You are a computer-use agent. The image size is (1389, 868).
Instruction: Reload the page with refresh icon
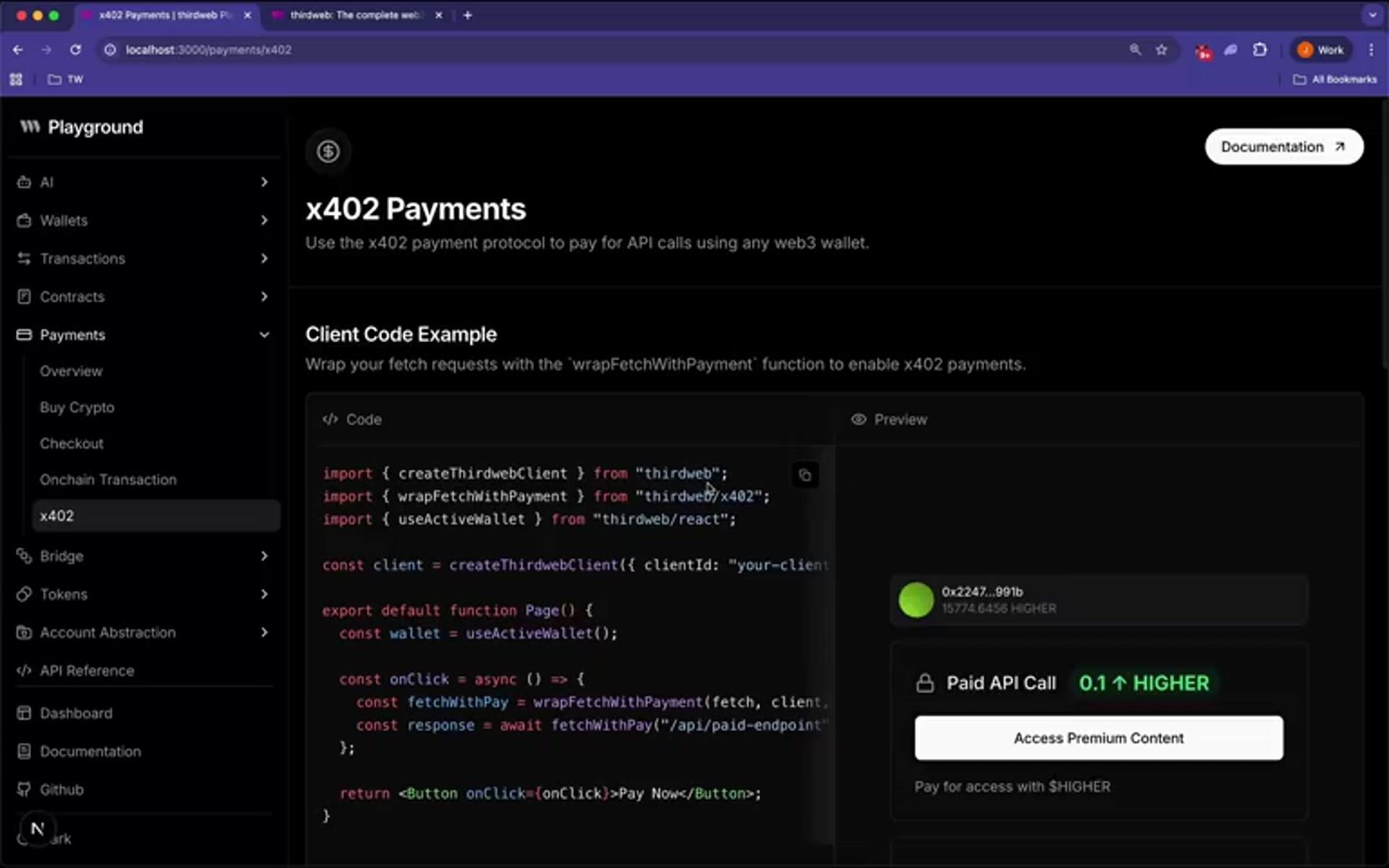point(75,50)
